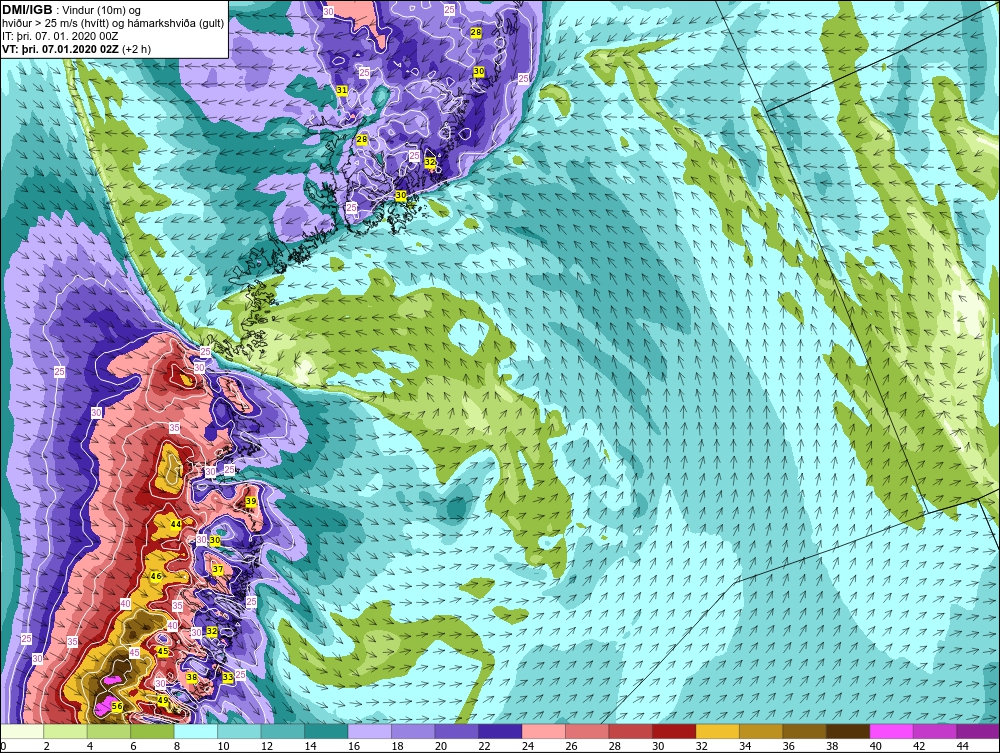
Task: Select the magenta swatch between 40 and 42
Action: point(891,731)
